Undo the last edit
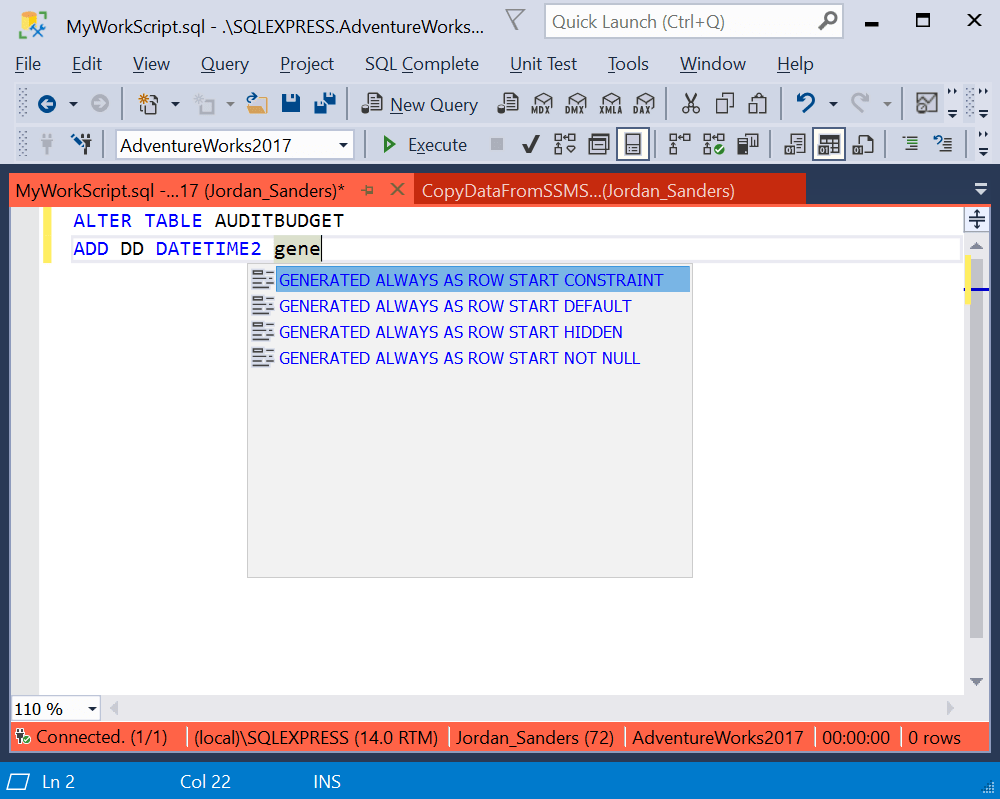This screenshot has width=1000, height=799. pos(806,103)
